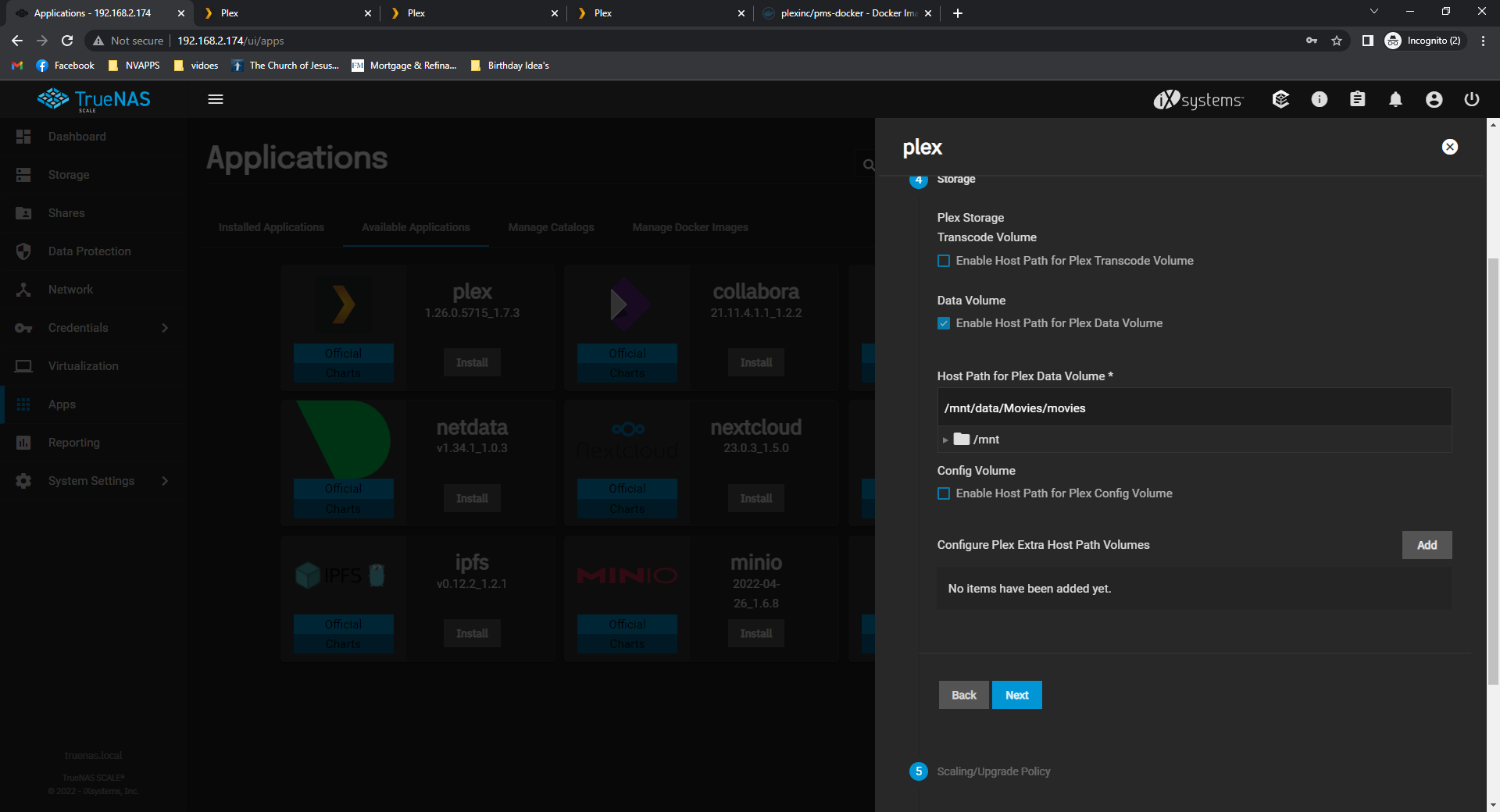1500x812 pixels.
Task: Click the Storage sidebar icon
Action: [x=23, y=175]
